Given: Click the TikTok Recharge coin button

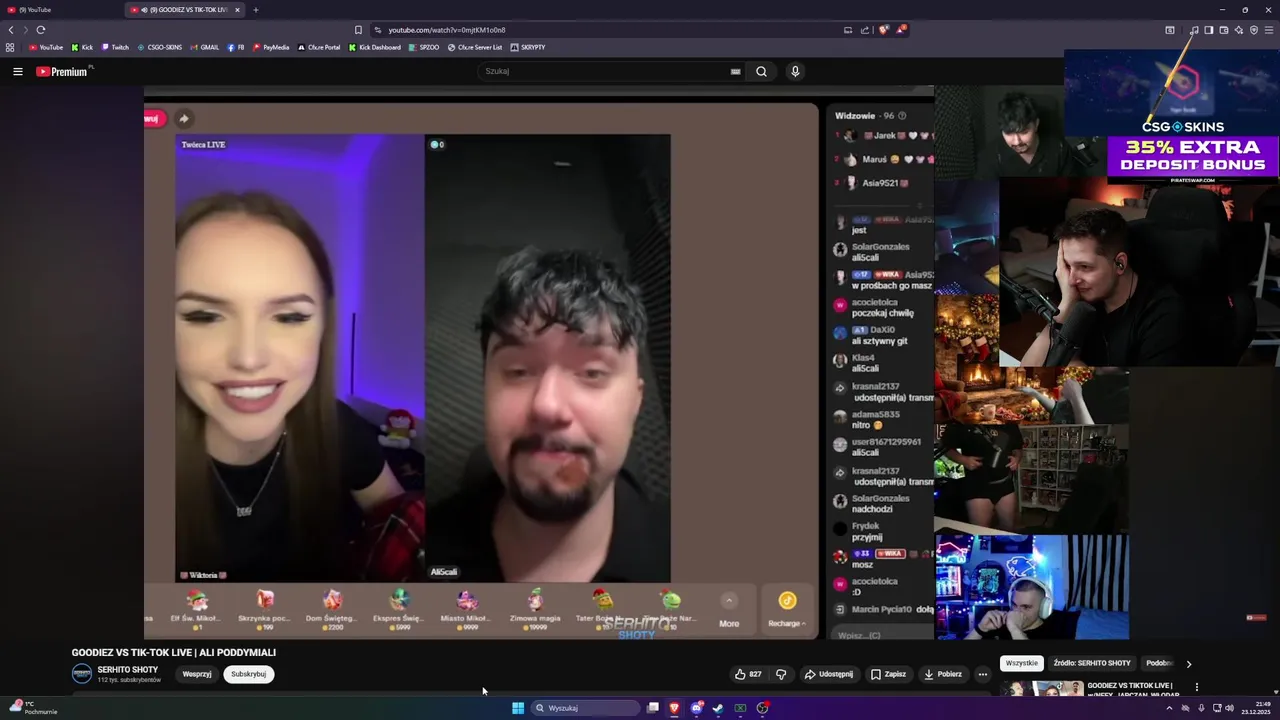Looking at the screenshot, I should 787,607.
